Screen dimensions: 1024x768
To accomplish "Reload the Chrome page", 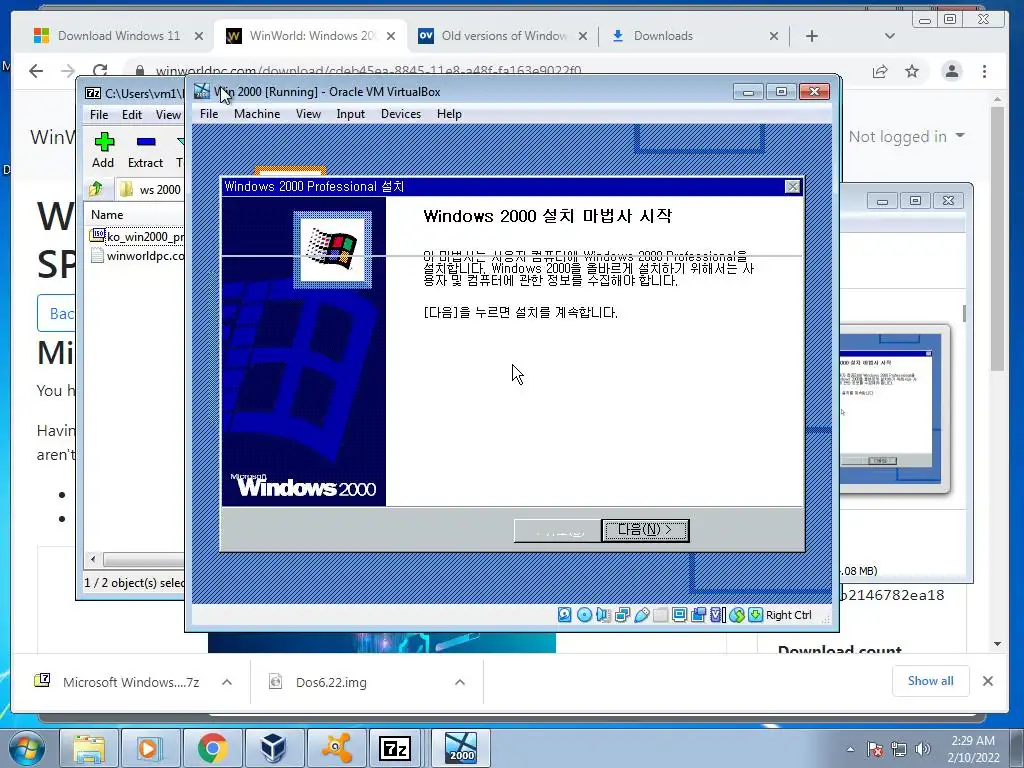I will click(x=100, y=71).
